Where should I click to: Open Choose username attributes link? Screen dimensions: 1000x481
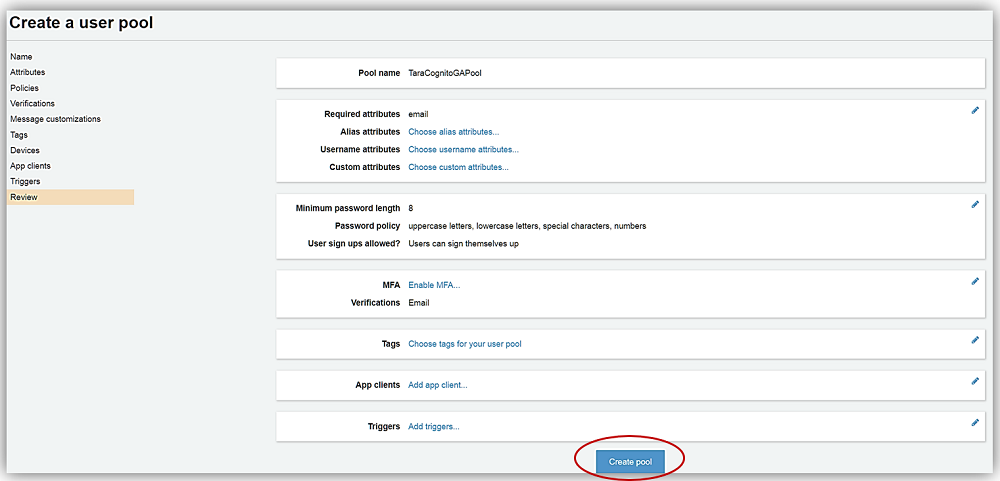(x=463, y=150)
